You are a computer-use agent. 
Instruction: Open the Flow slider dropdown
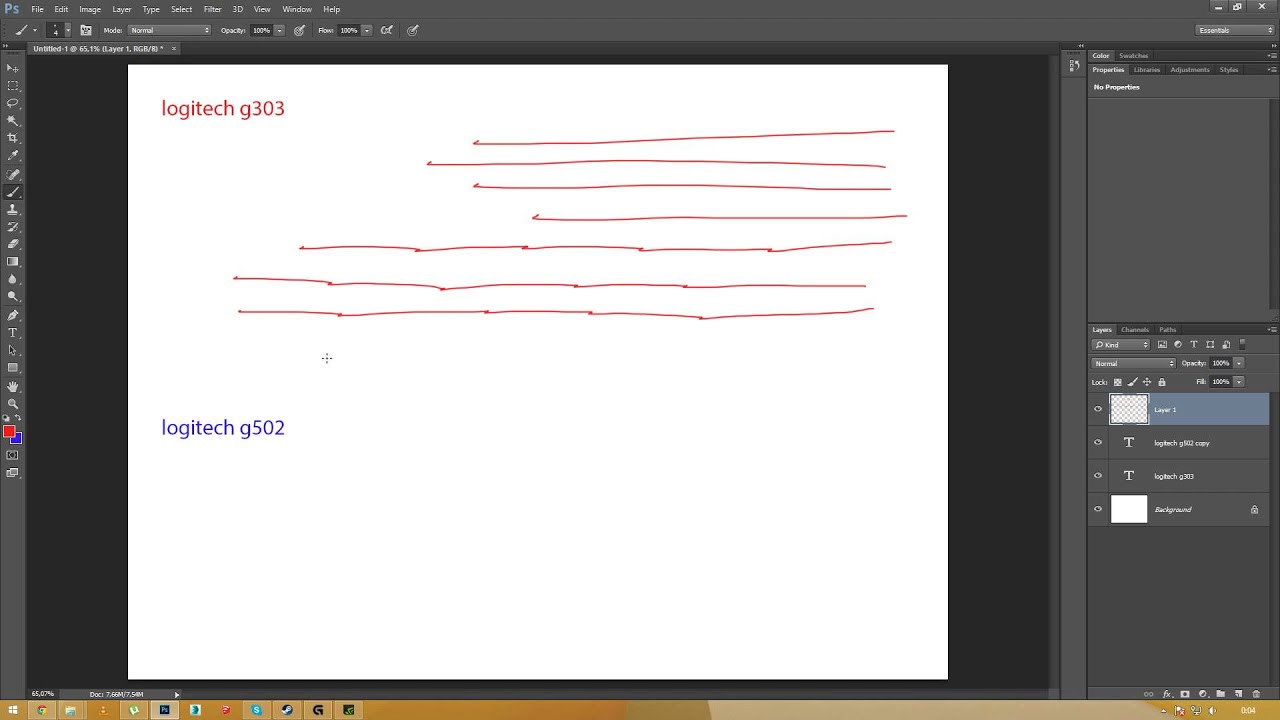(x=367, y=30)
